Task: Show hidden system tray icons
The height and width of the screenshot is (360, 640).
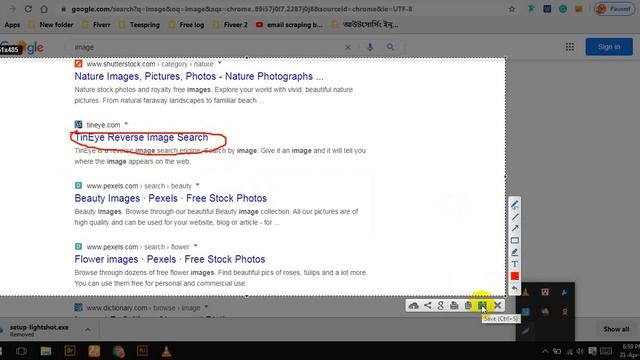Action: click(x=545, y=351)
